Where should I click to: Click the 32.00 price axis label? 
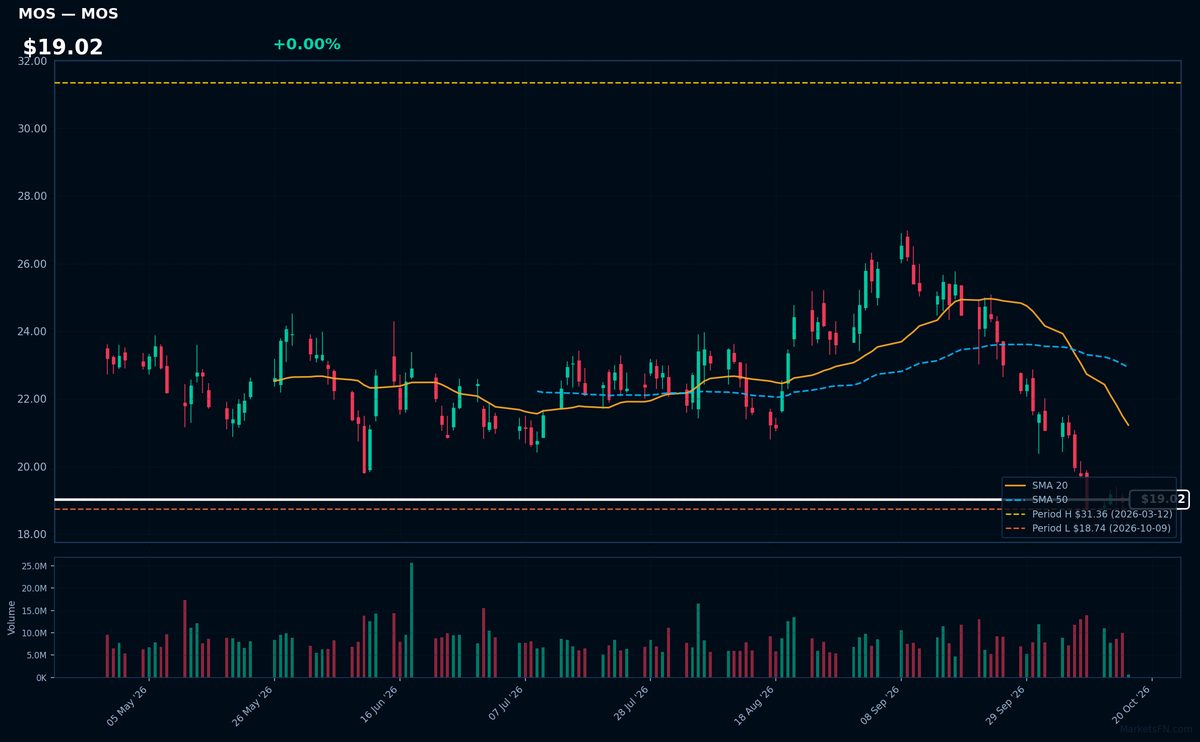point(32,61)
